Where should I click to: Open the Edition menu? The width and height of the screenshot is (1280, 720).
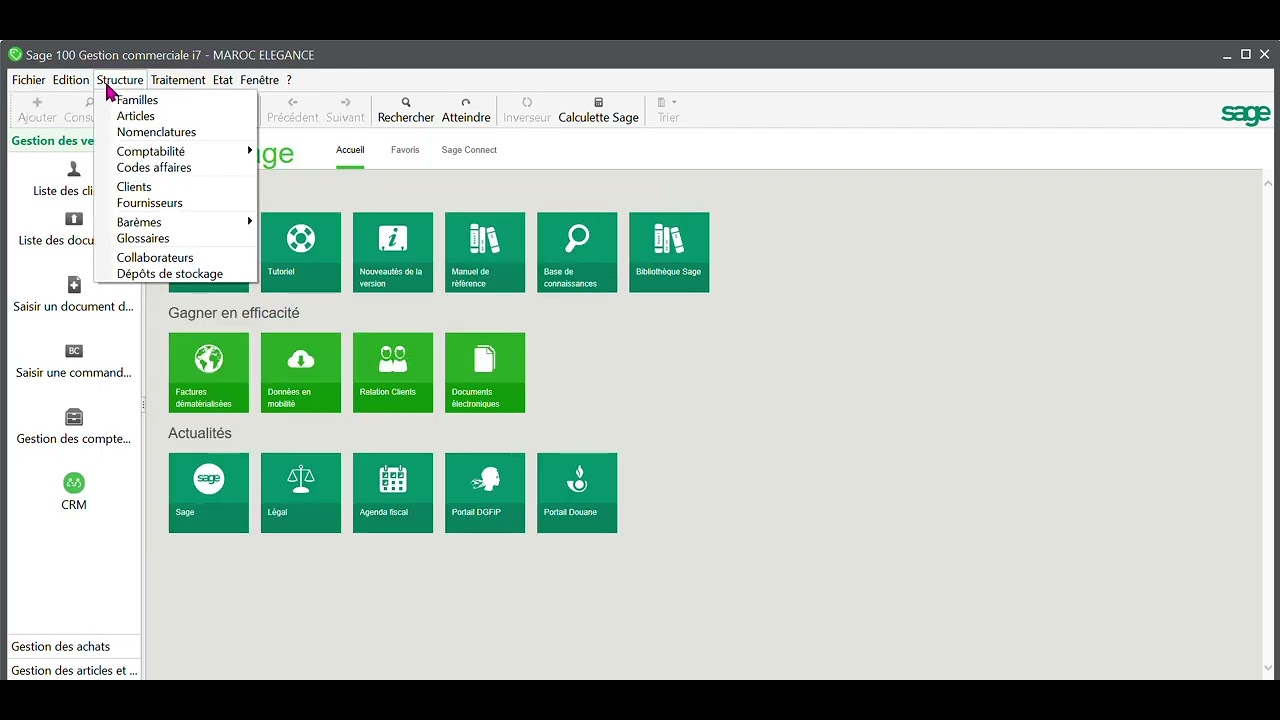[71, 80]
